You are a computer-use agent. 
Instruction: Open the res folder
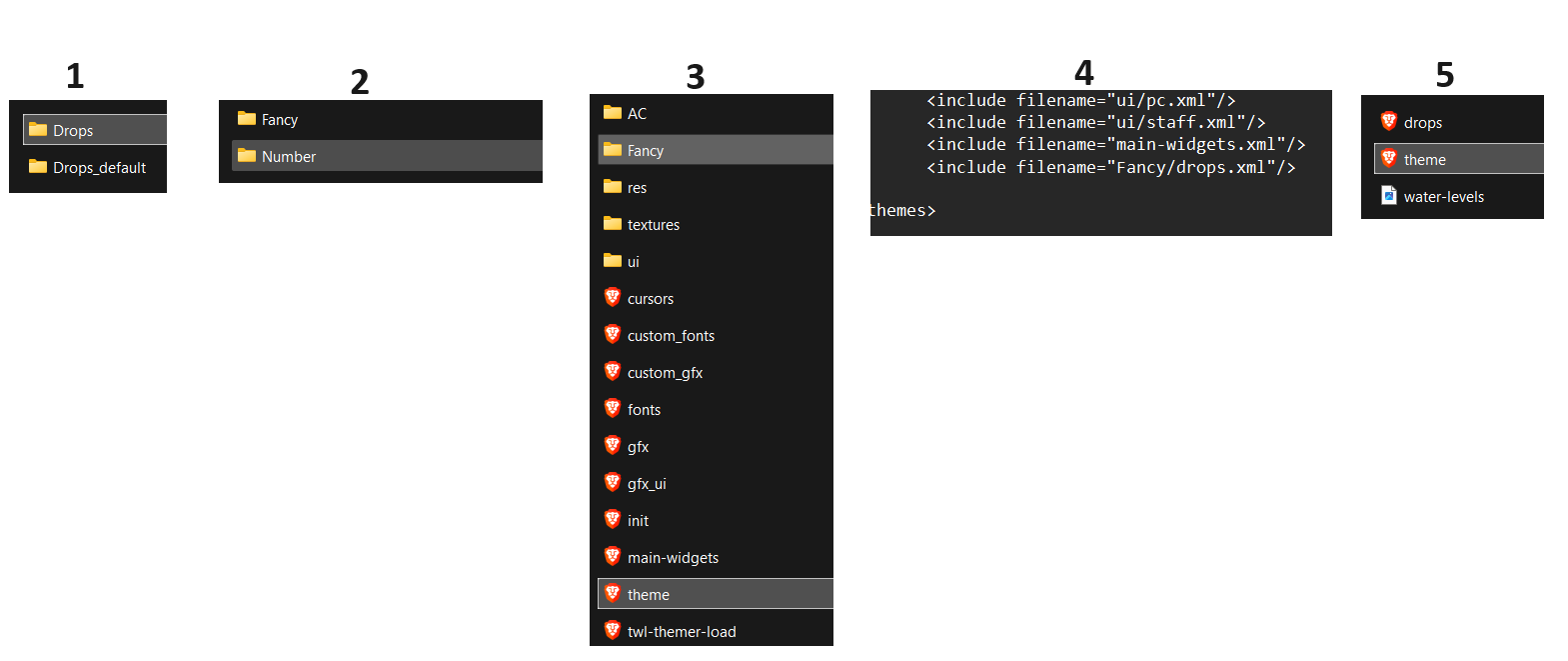[x=716, y=187]
